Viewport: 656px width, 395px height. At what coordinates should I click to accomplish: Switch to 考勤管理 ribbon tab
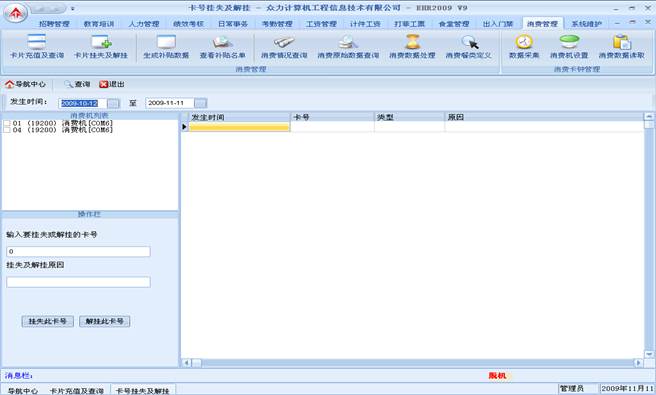pos(277,24)
